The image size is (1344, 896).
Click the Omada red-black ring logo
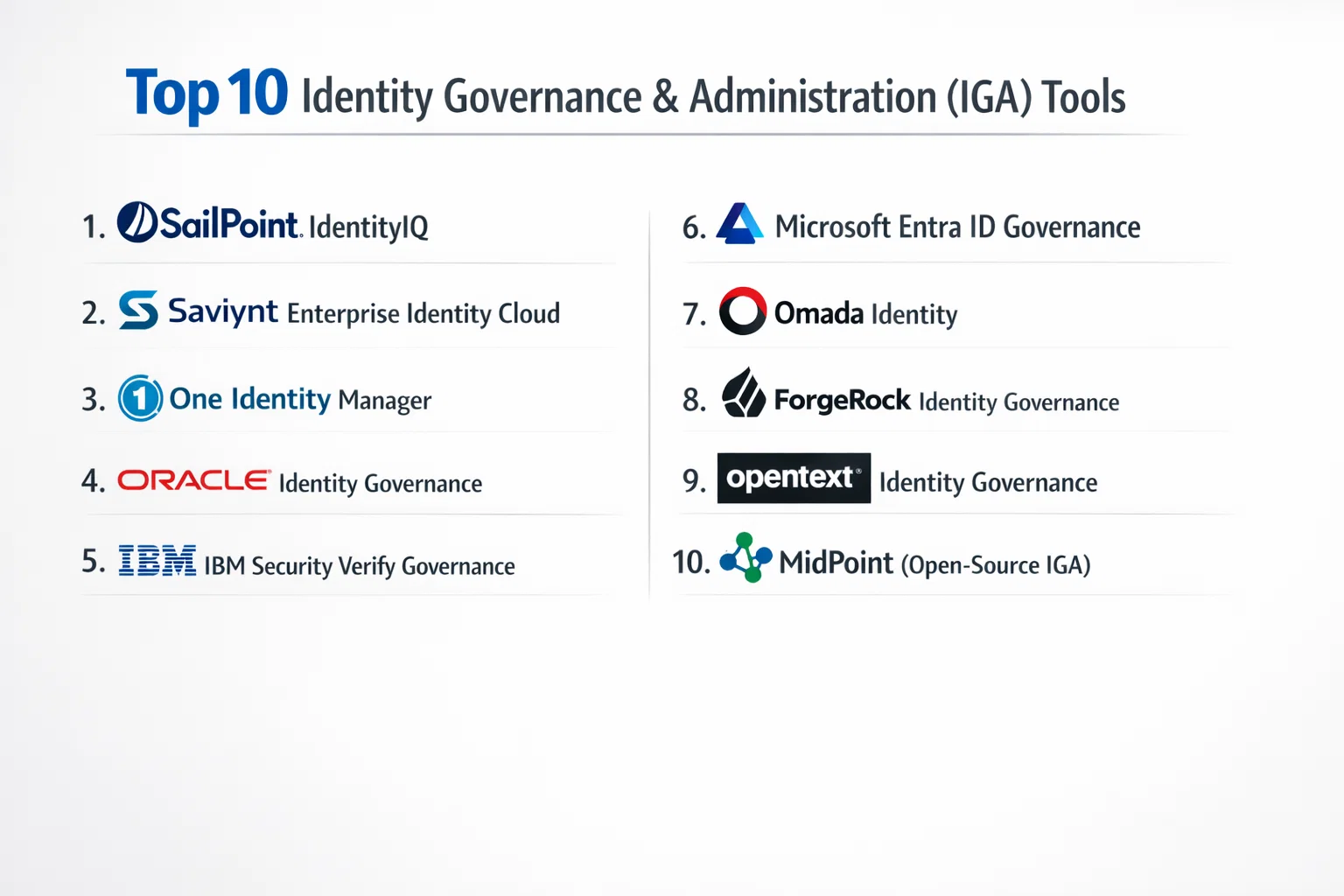(x=743, y=311)
